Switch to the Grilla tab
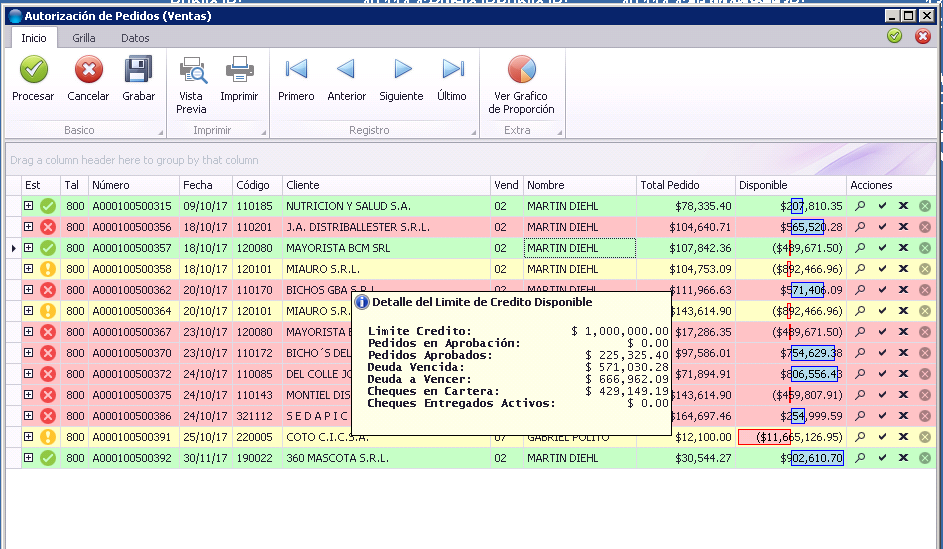 point(84,38)
